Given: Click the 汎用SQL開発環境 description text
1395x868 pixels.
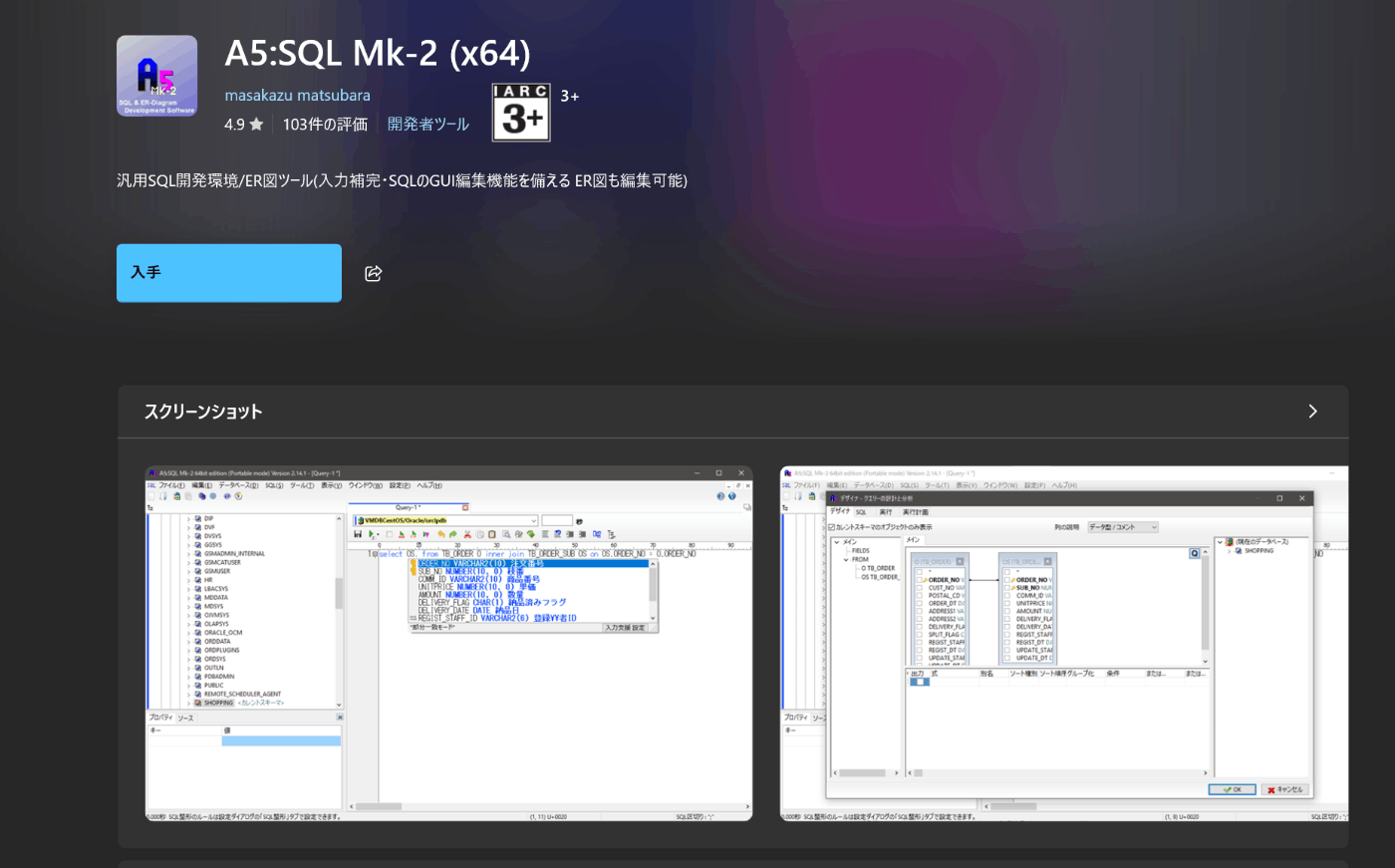Looking at the screenshot, I should click(x=402, y=180).
